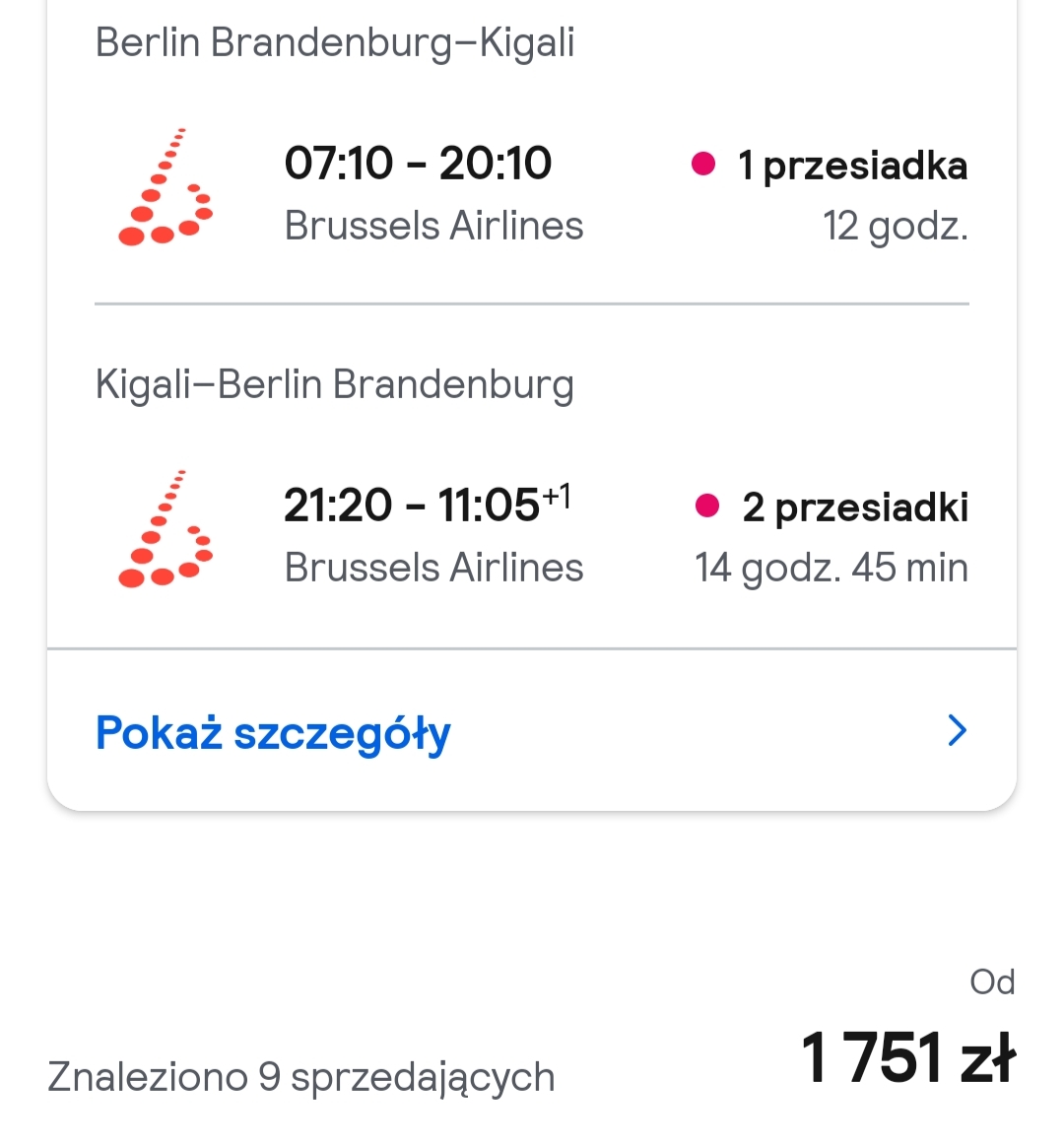Select the 07:10 - 20:10 departure time
This screenshot has height=1148, width=1064.
click(418, 163)
